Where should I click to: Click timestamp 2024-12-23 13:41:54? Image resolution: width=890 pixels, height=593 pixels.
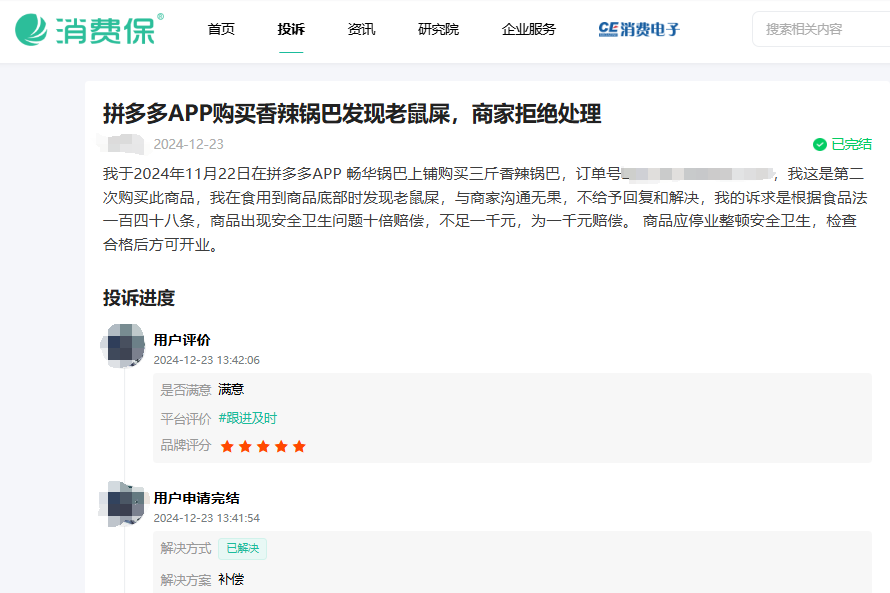pos(207,518)
